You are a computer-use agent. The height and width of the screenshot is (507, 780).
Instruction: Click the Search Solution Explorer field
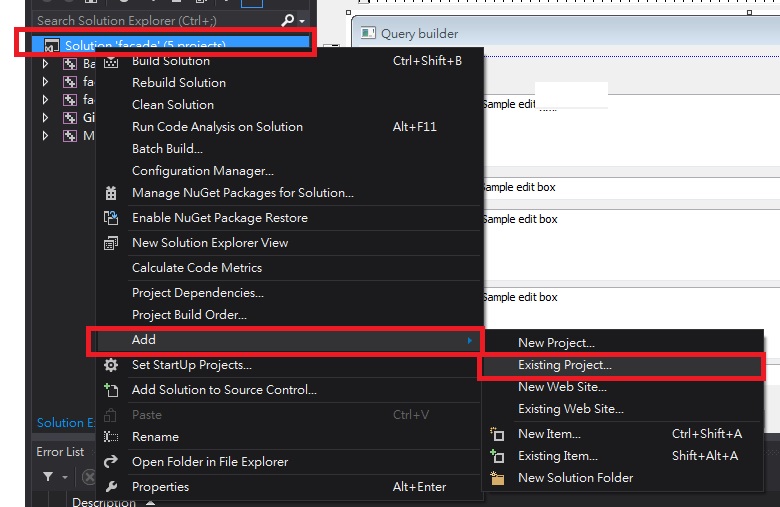point(156,20)
